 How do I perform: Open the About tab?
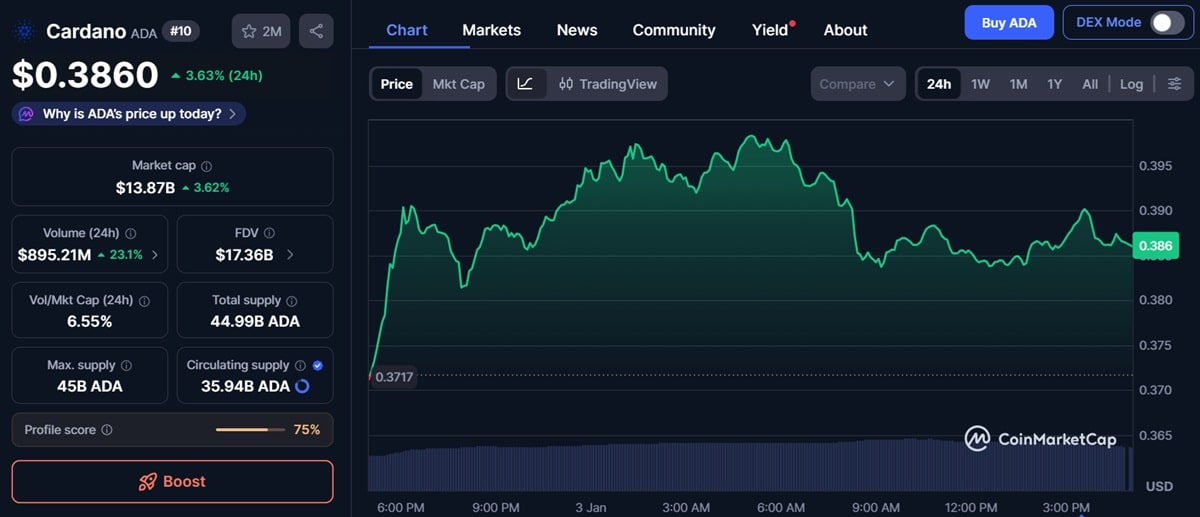coord(845,30)
